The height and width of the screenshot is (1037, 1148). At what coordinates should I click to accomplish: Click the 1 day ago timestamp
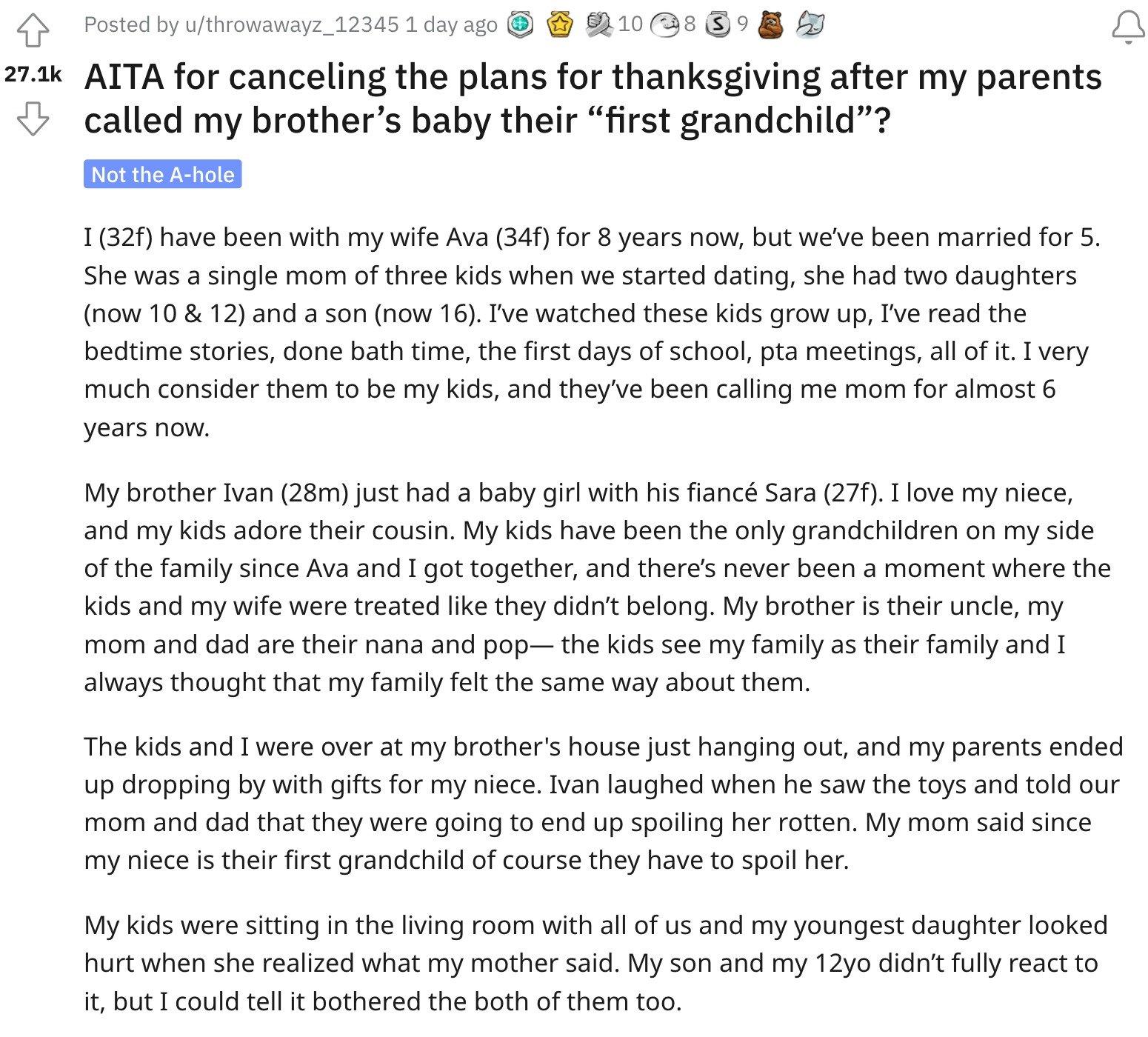451,25
